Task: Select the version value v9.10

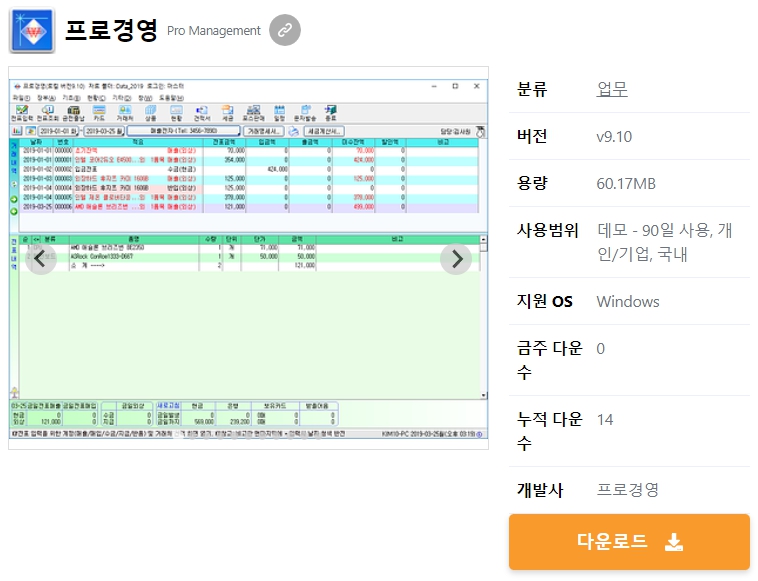Action: [614, 136]
